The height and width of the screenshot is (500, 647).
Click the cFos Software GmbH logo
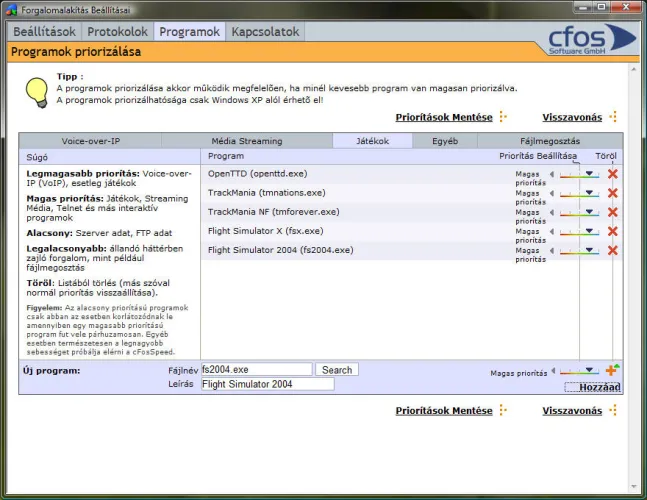pyautogui.click(x=591, y=42)
